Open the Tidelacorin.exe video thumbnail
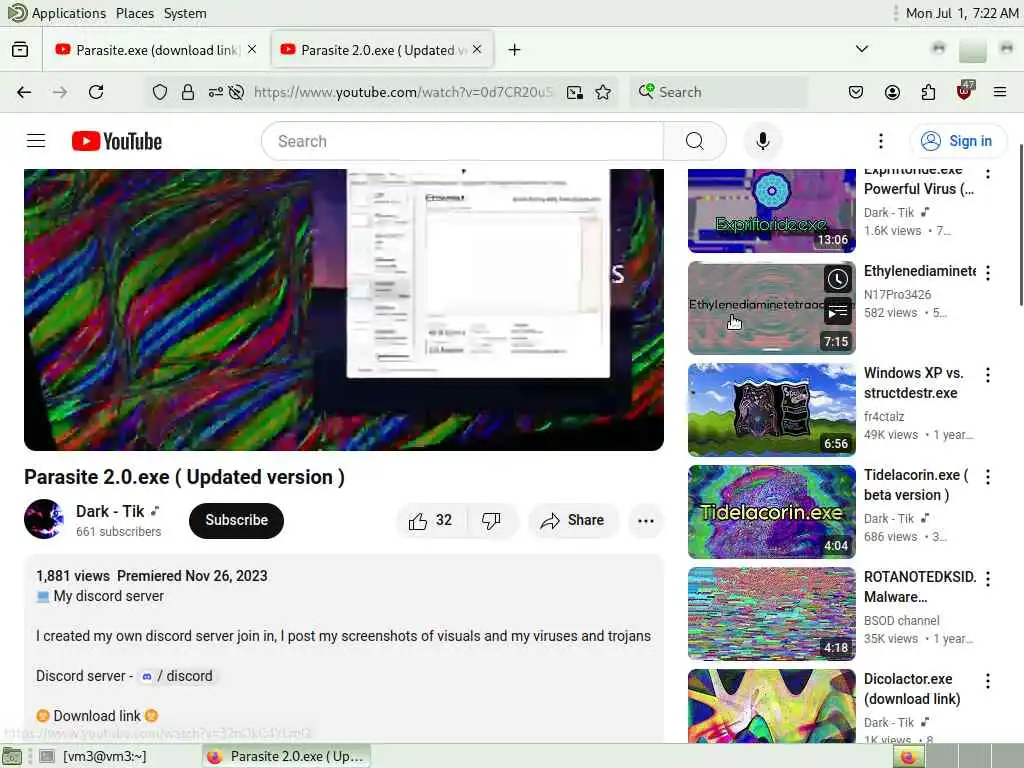 click(771, 511)
